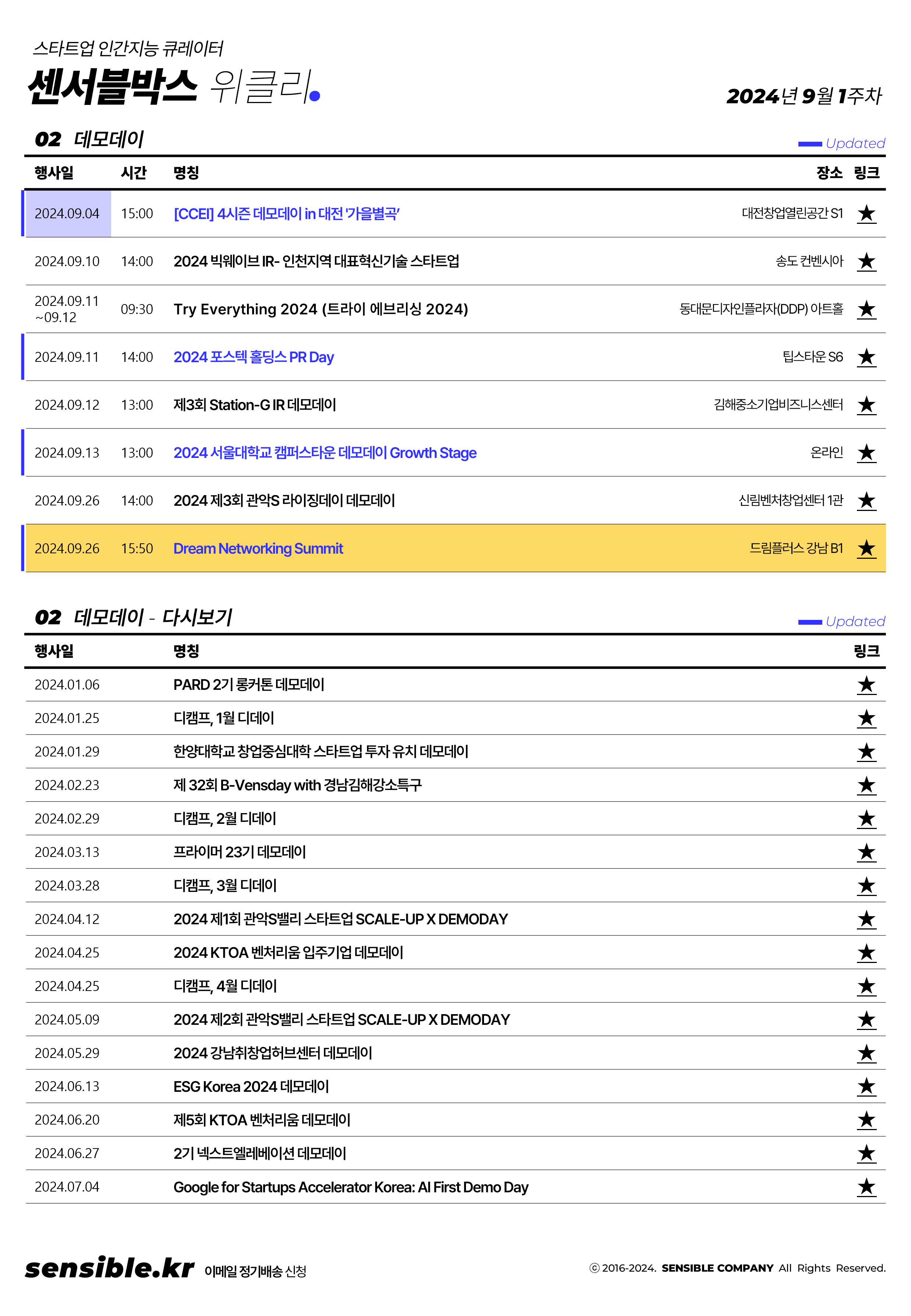Select venue text 대전창업열린공간 S1
The image size is (911, 1316).
point(792,214)
